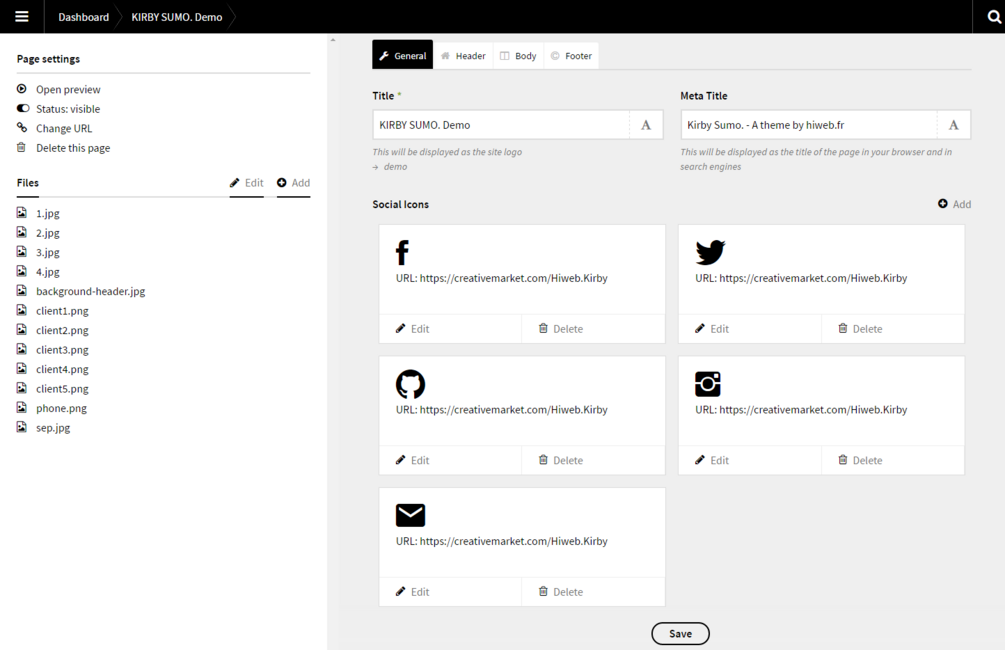Click Delete this page

click(72, 148)
